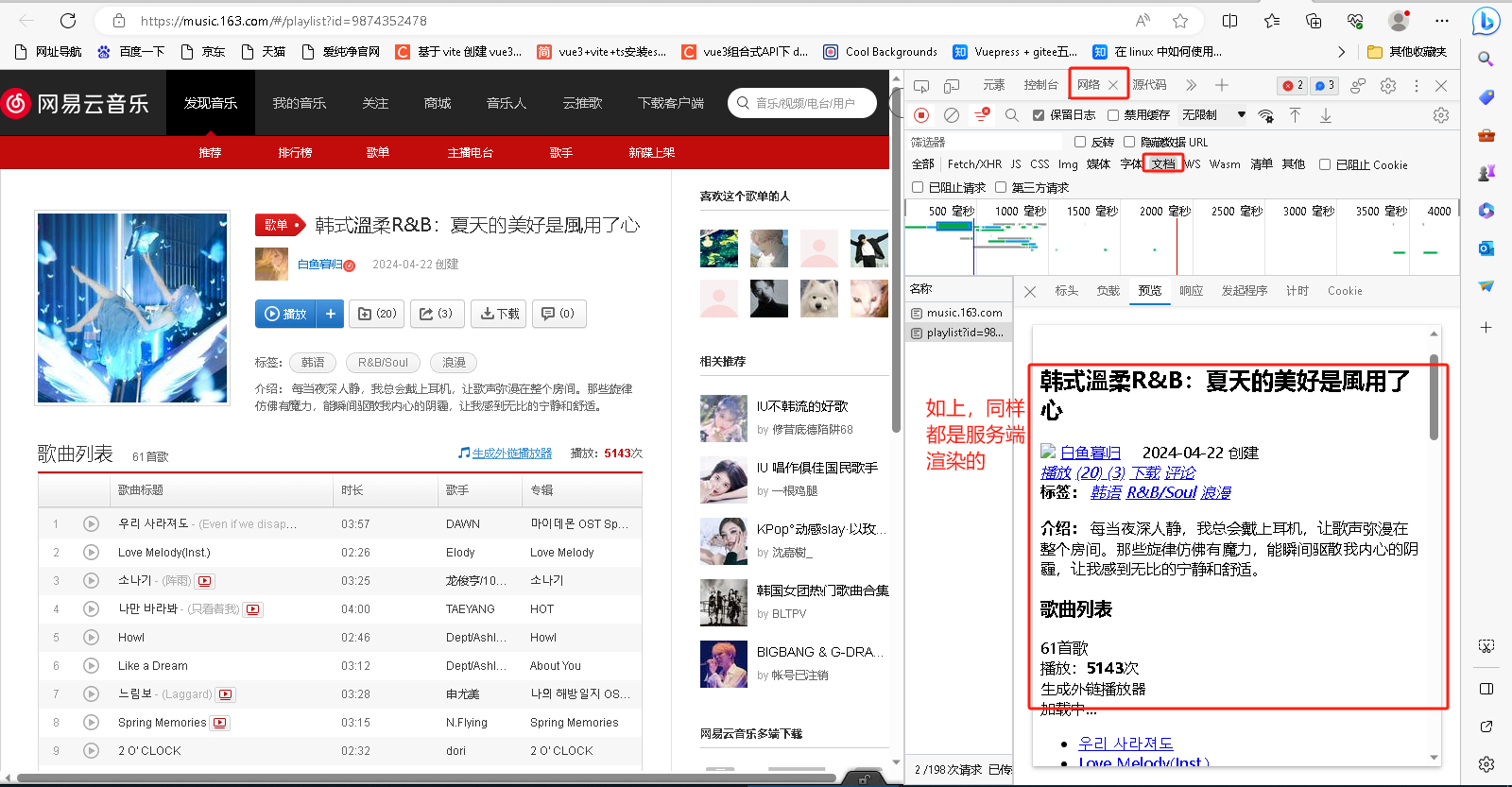Image resolution: width=1512 pixels, height=787 pixels.
Task: Open network conditions Wi-Fi icon
Action: 1266,115
